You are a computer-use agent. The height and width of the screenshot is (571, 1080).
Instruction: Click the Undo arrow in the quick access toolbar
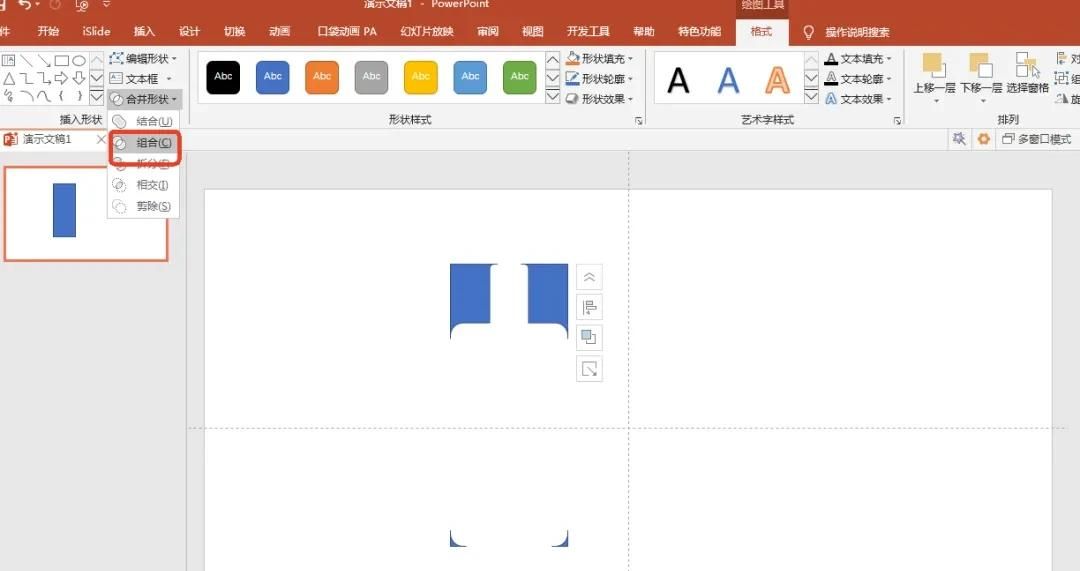(x=25, y=5)
